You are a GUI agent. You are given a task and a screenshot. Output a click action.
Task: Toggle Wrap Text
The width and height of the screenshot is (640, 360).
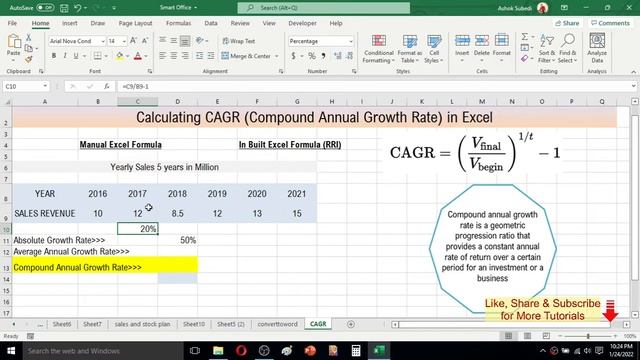click(x=239, y=41)
